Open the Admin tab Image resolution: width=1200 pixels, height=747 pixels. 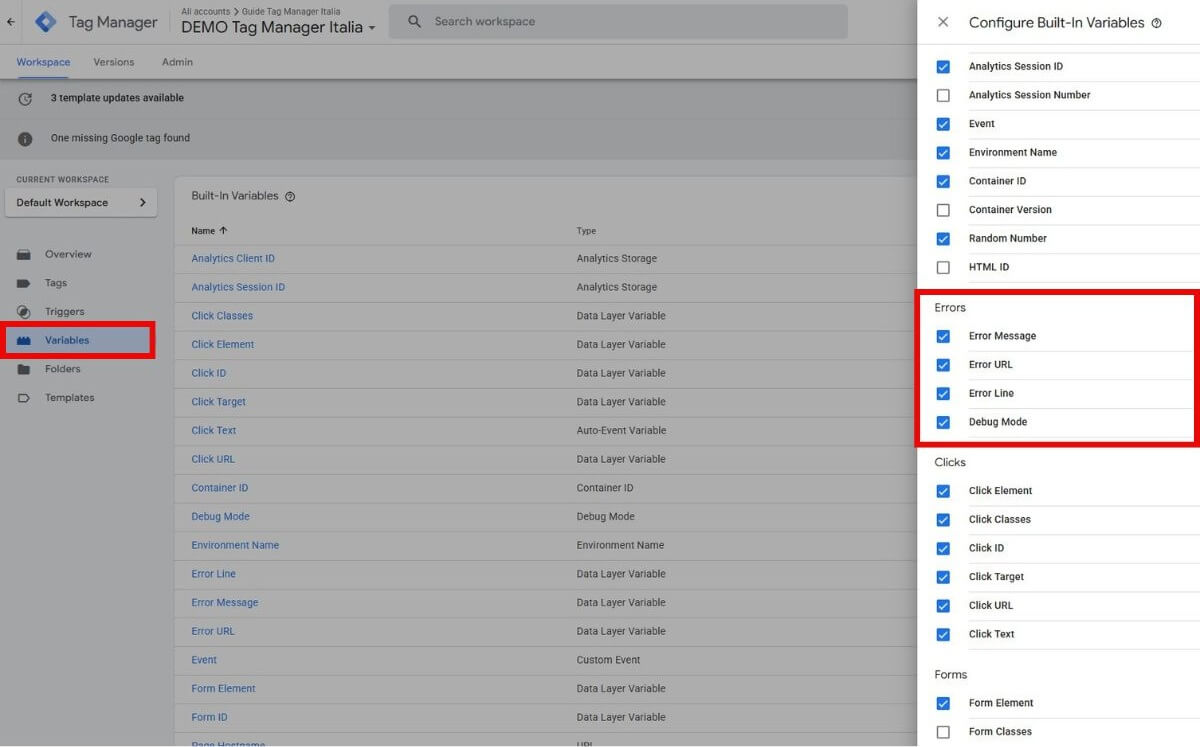176,62
